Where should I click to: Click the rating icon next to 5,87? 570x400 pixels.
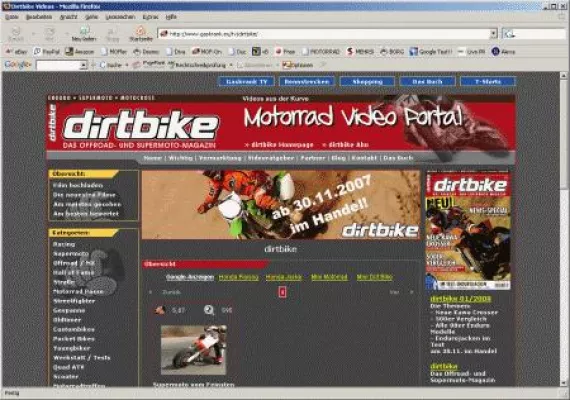coord(160,310)
